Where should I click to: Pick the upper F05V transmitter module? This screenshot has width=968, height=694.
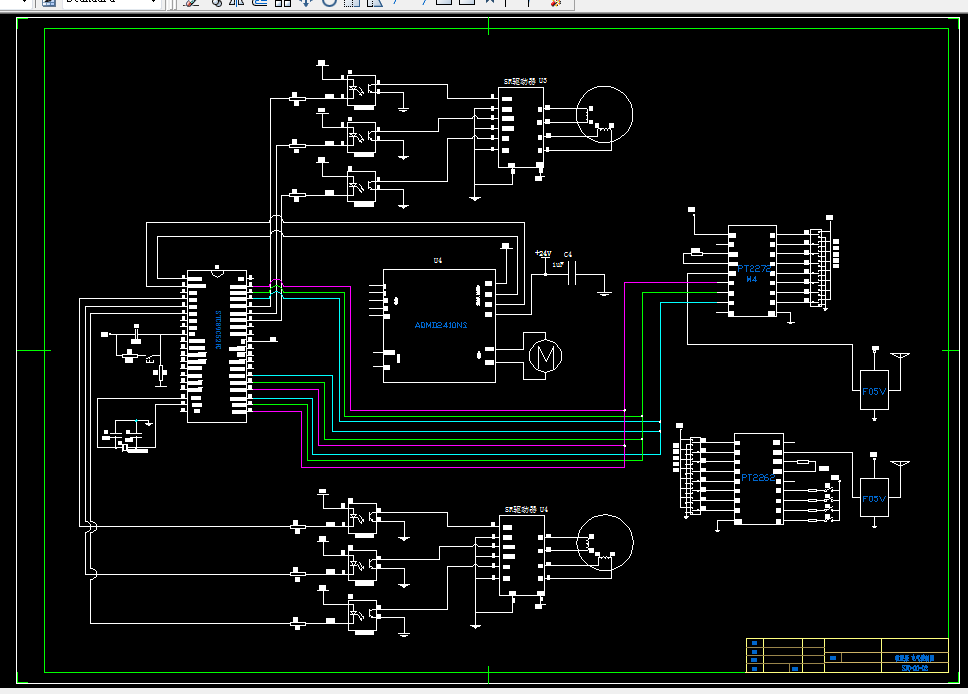[x=874, y=390]
